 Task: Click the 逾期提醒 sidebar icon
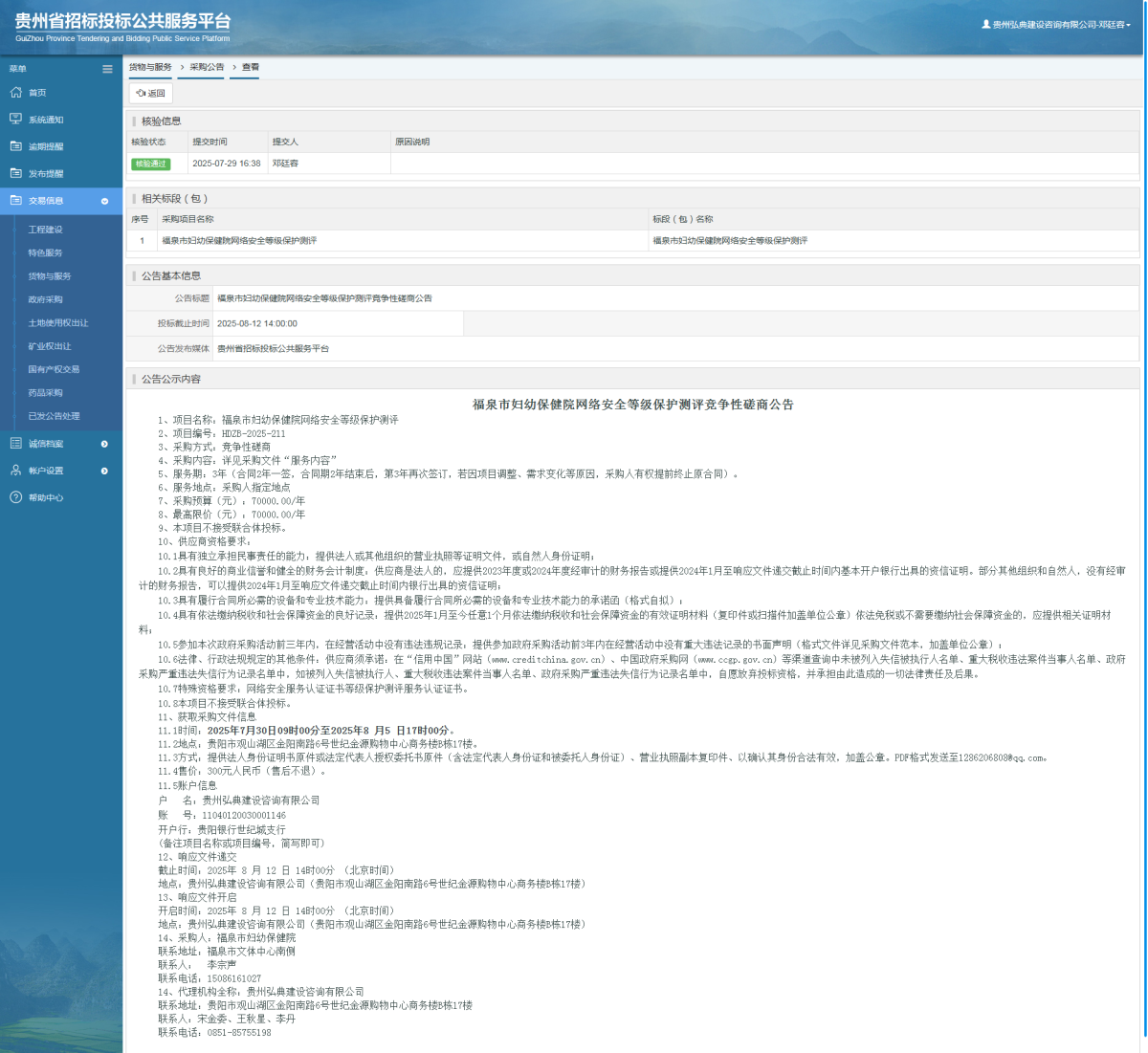[x=15, y=146]
